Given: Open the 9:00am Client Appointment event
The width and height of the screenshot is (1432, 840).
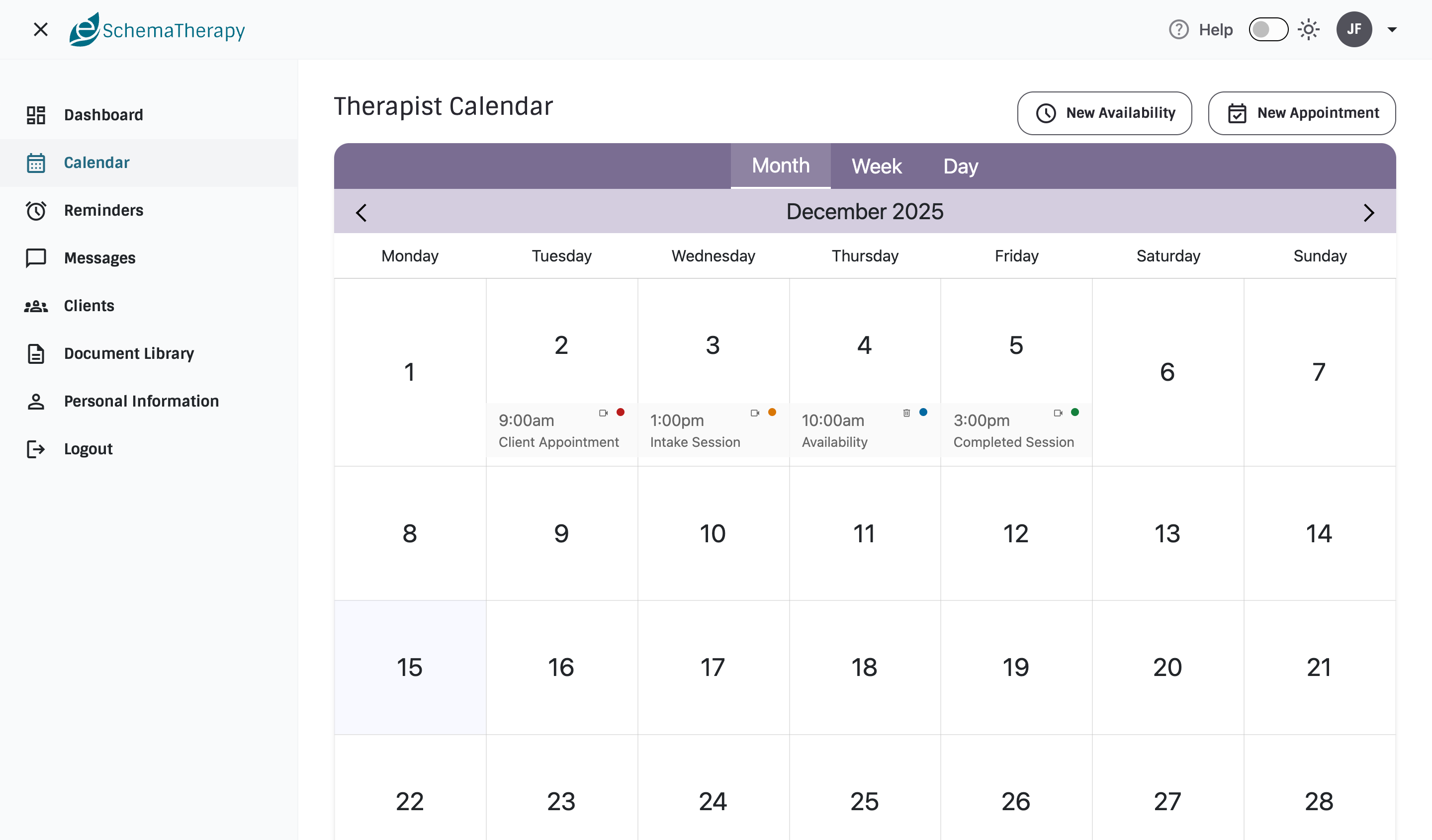Looking at the screenshot, I should pyautogui.click(x=561, y=430).
